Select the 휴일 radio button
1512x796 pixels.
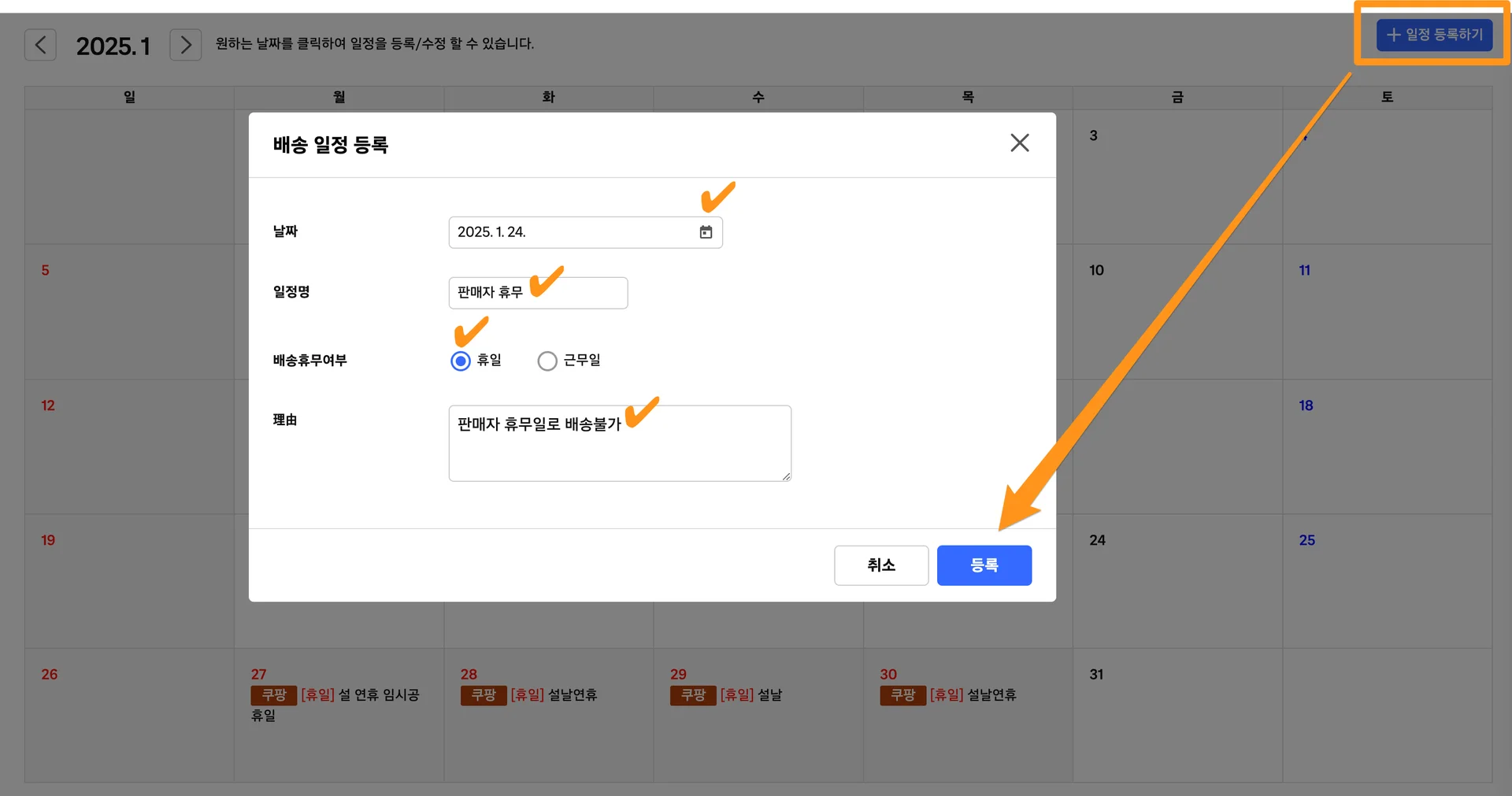[460, 361]
